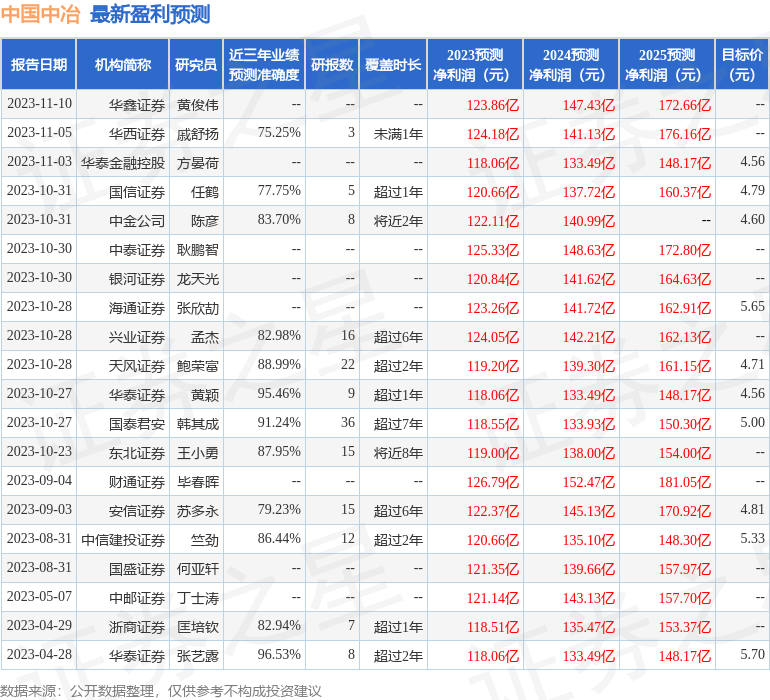This screenshot has width=770, height=700.
Task: Click analyst 方晏荷
Action: pyautogui.click(x=197, y=163)
